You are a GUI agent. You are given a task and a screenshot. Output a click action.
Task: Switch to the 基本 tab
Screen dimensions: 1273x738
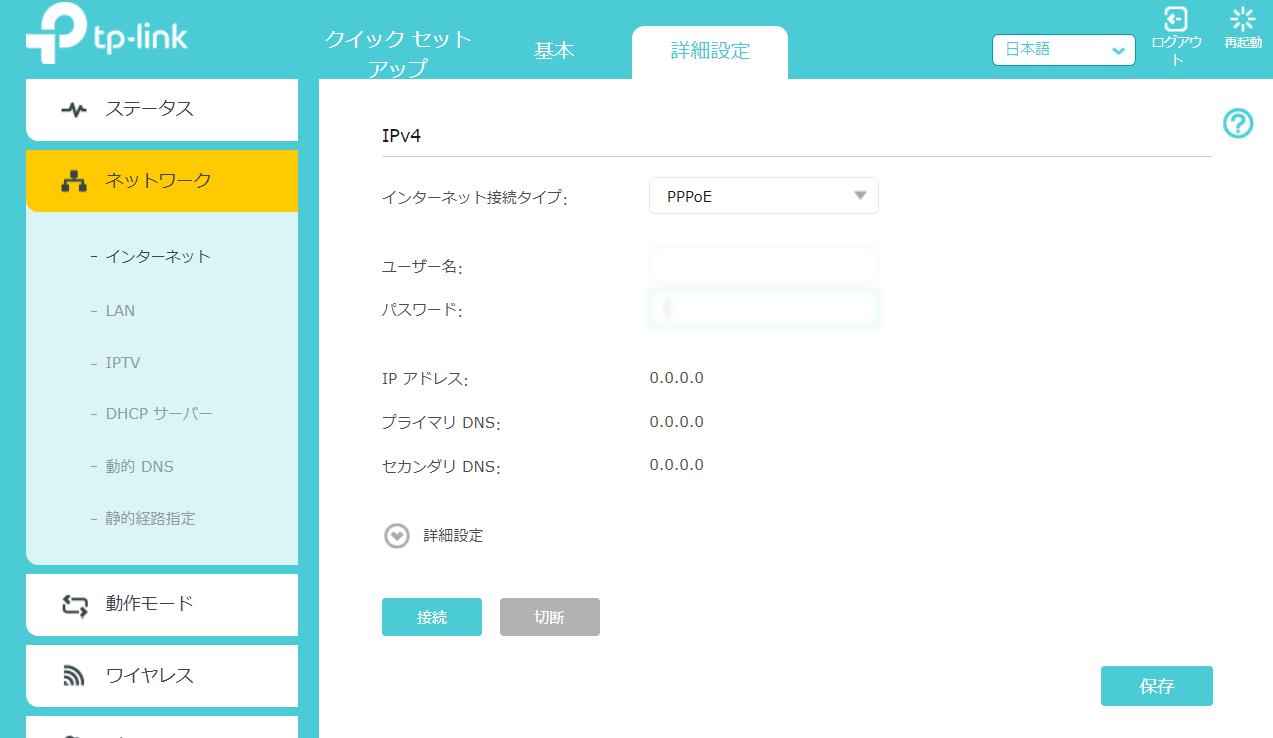tap(554, 52)
